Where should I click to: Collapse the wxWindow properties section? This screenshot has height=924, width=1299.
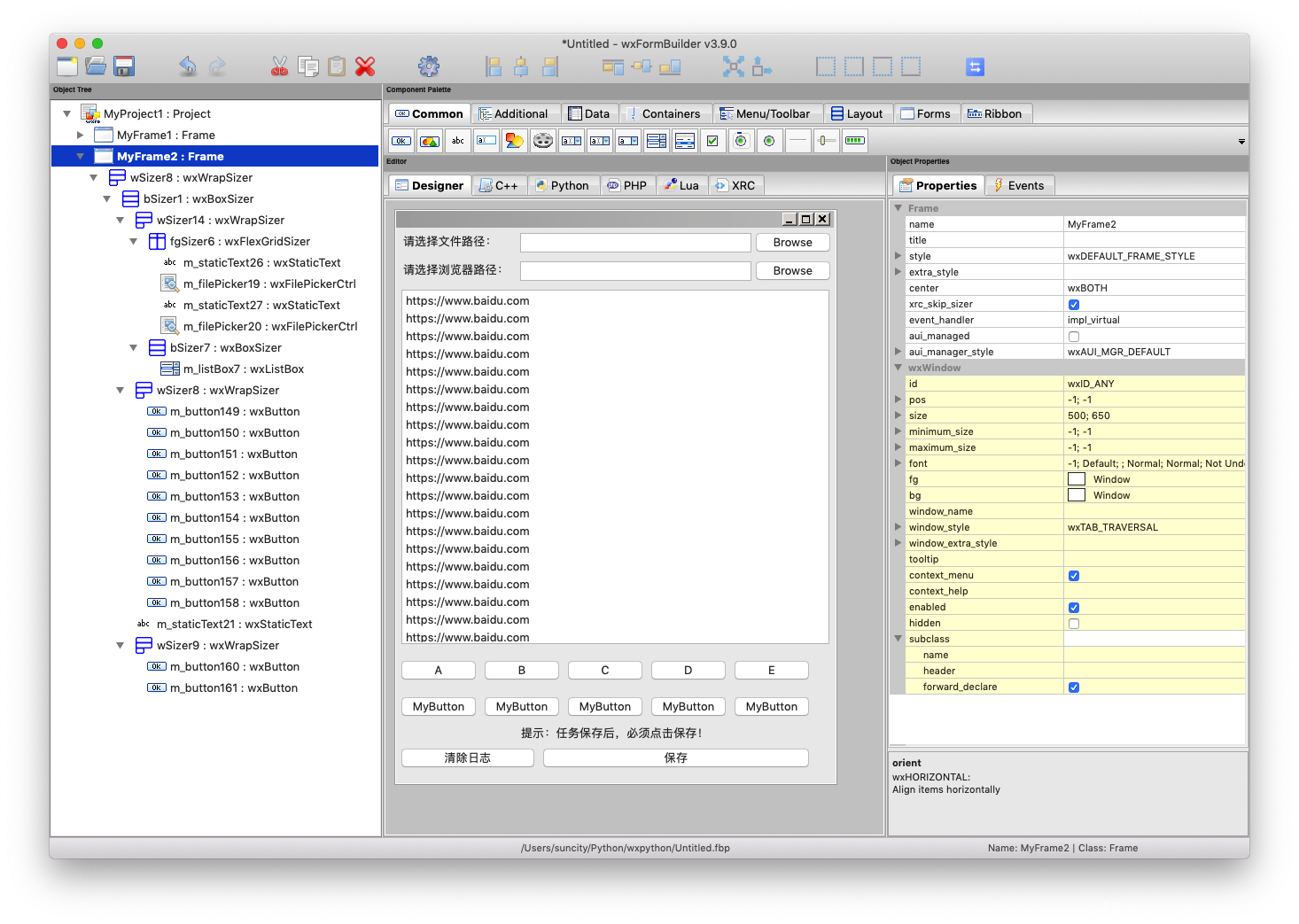(x=898, y=368)
